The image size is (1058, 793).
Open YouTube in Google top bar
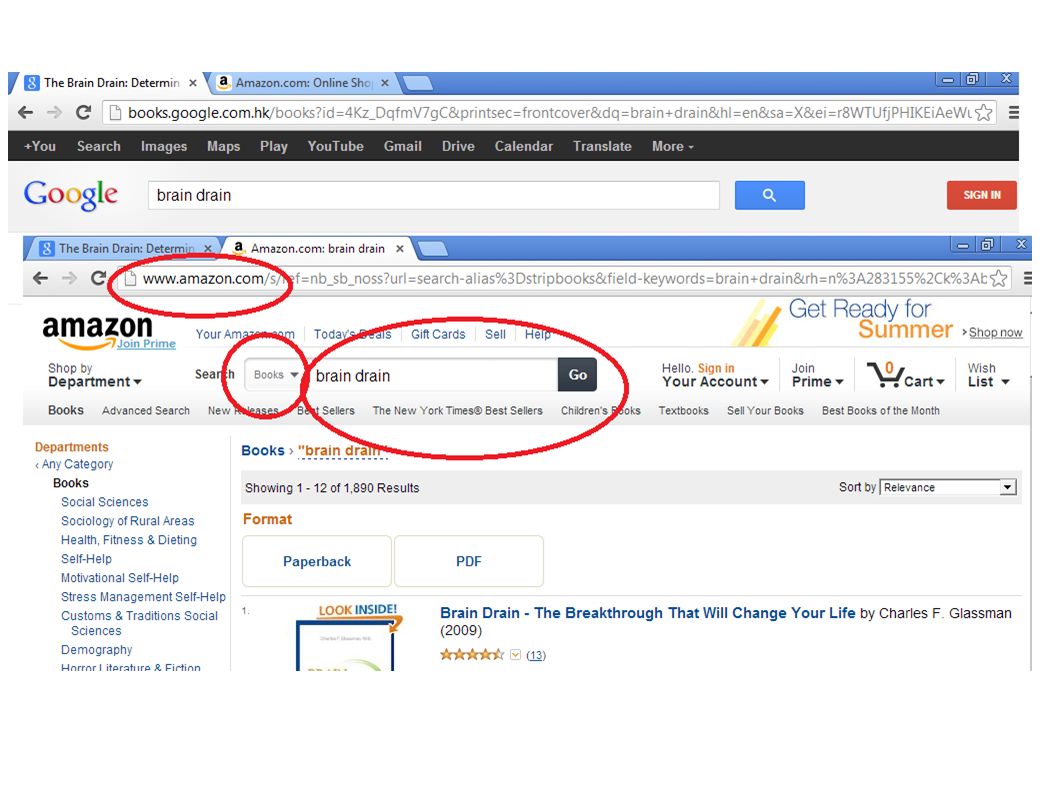pyautogui.click(x=335, y=146)
